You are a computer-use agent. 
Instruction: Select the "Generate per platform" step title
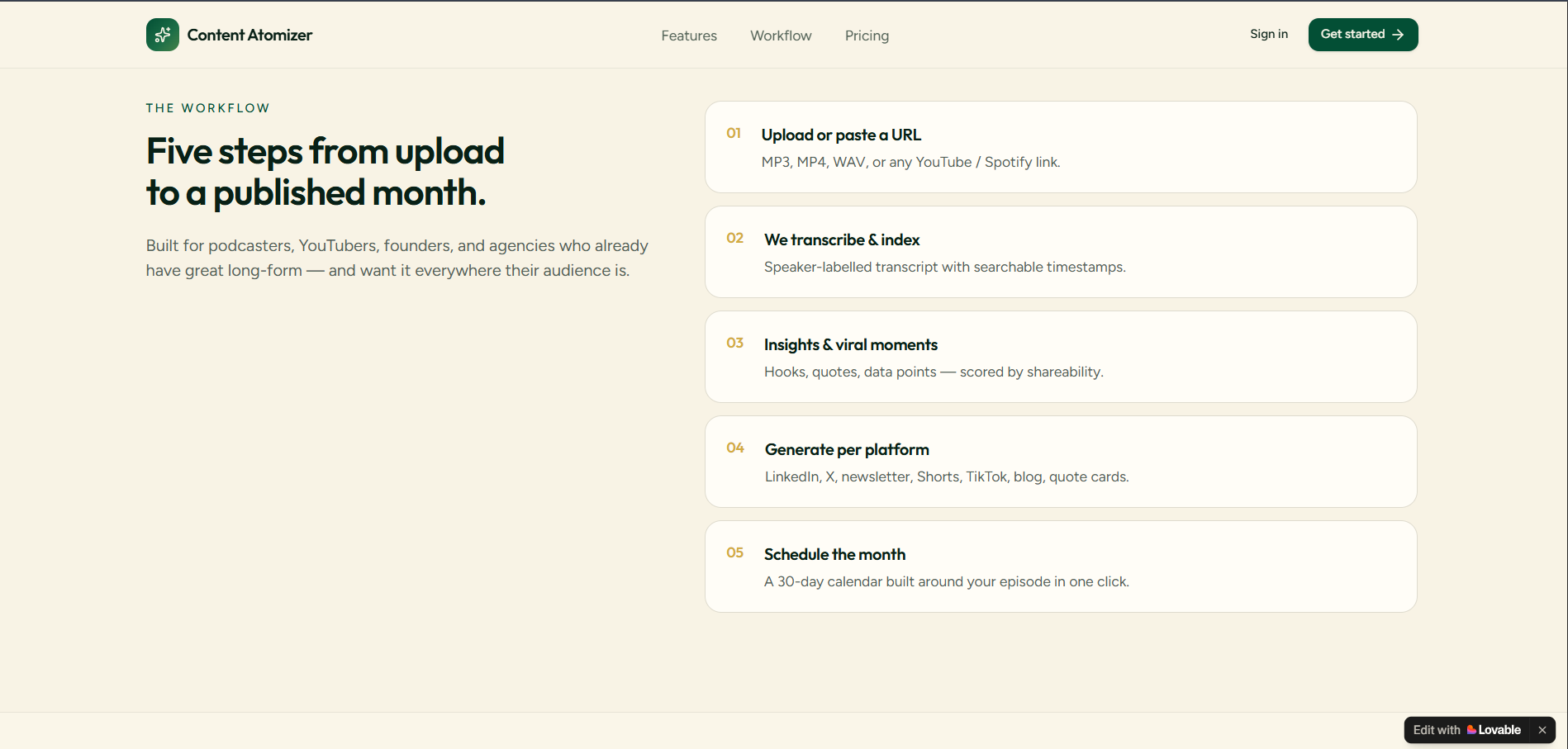pyautogui.click(x=847, y=449)
